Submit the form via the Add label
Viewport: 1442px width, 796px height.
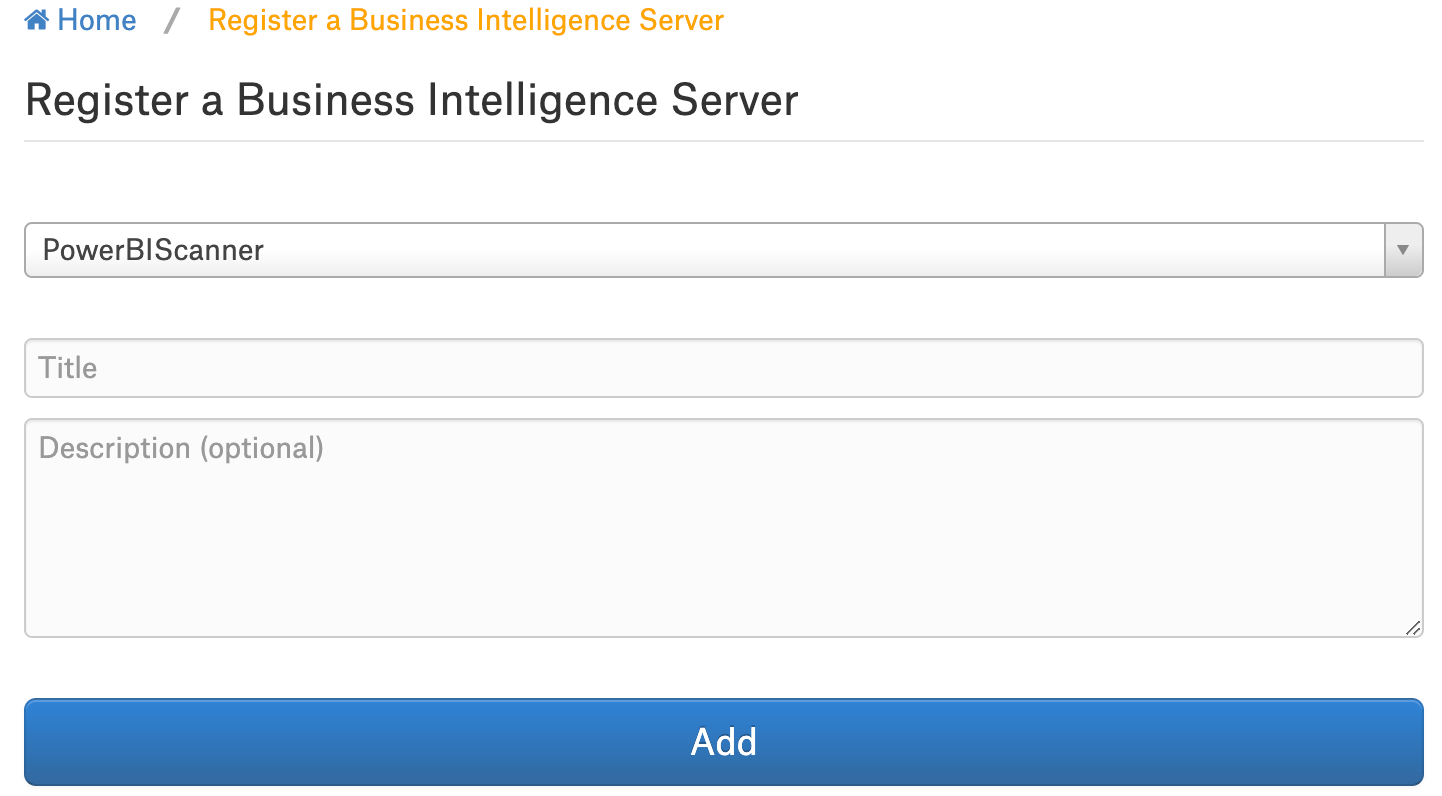point(723,742)
